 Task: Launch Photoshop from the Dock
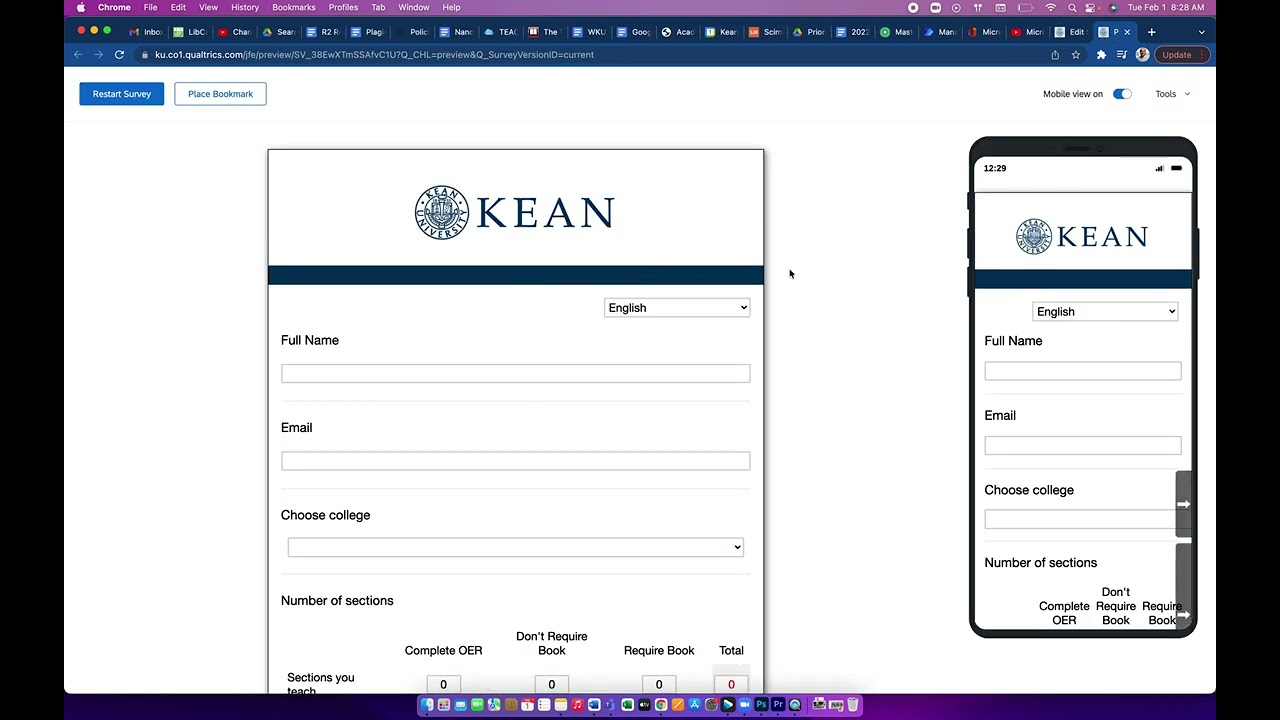click(761, 705)
